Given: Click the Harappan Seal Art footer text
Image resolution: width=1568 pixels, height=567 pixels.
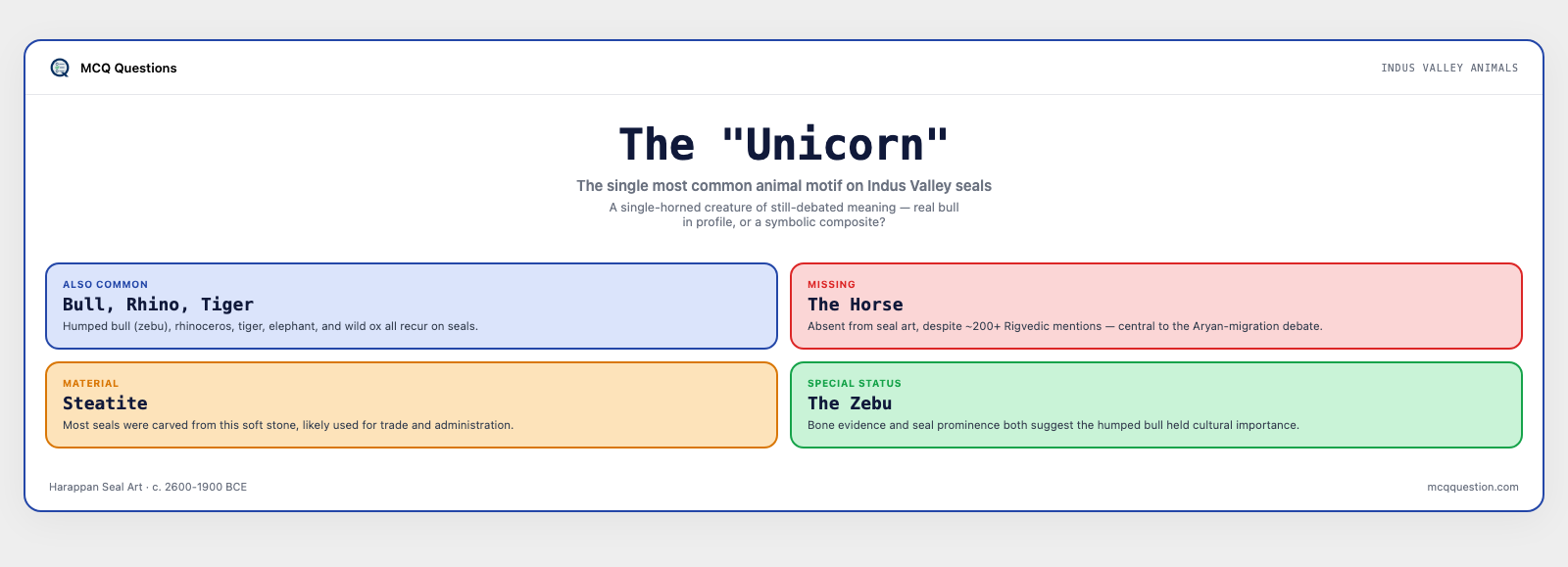Looking at the screenshot, I should (x=148, y=487).
